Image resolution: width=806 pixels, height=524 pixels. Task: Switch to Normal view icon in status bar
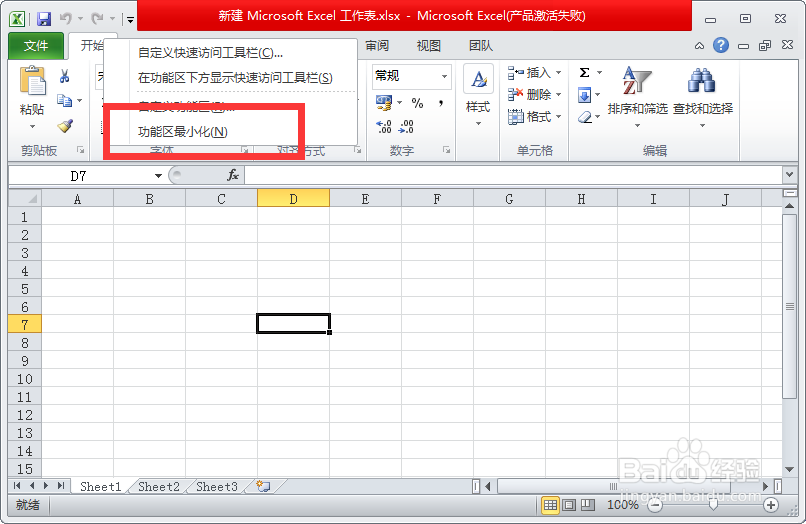pos(550,505)
